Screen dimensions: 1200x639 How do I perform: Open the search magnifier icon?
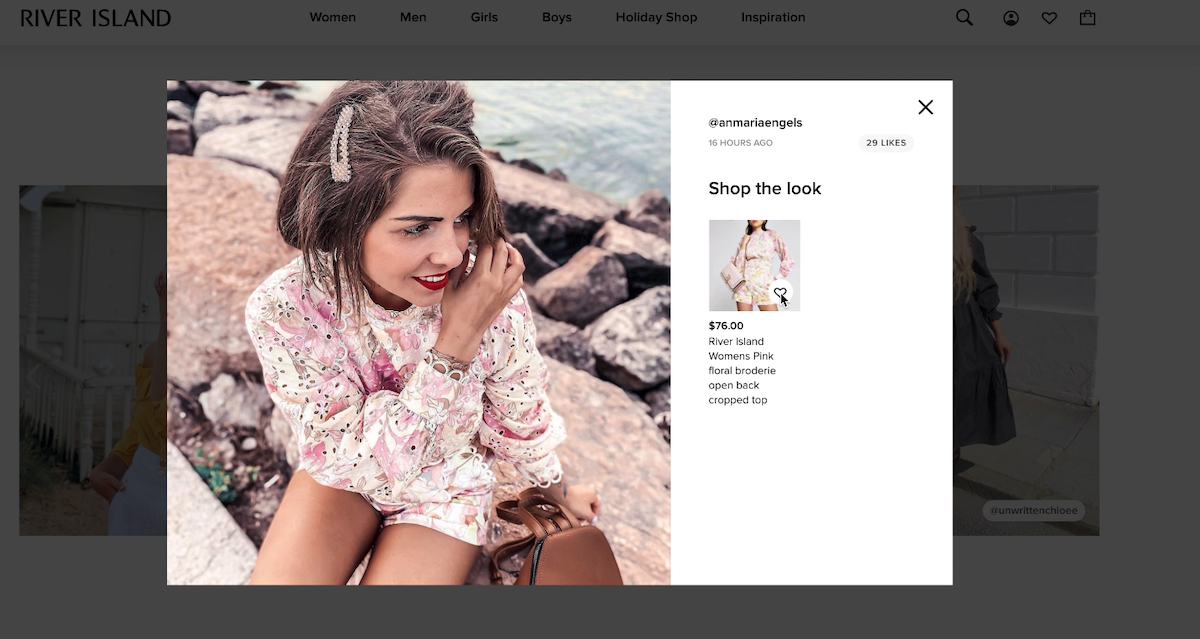coord(964,18)
